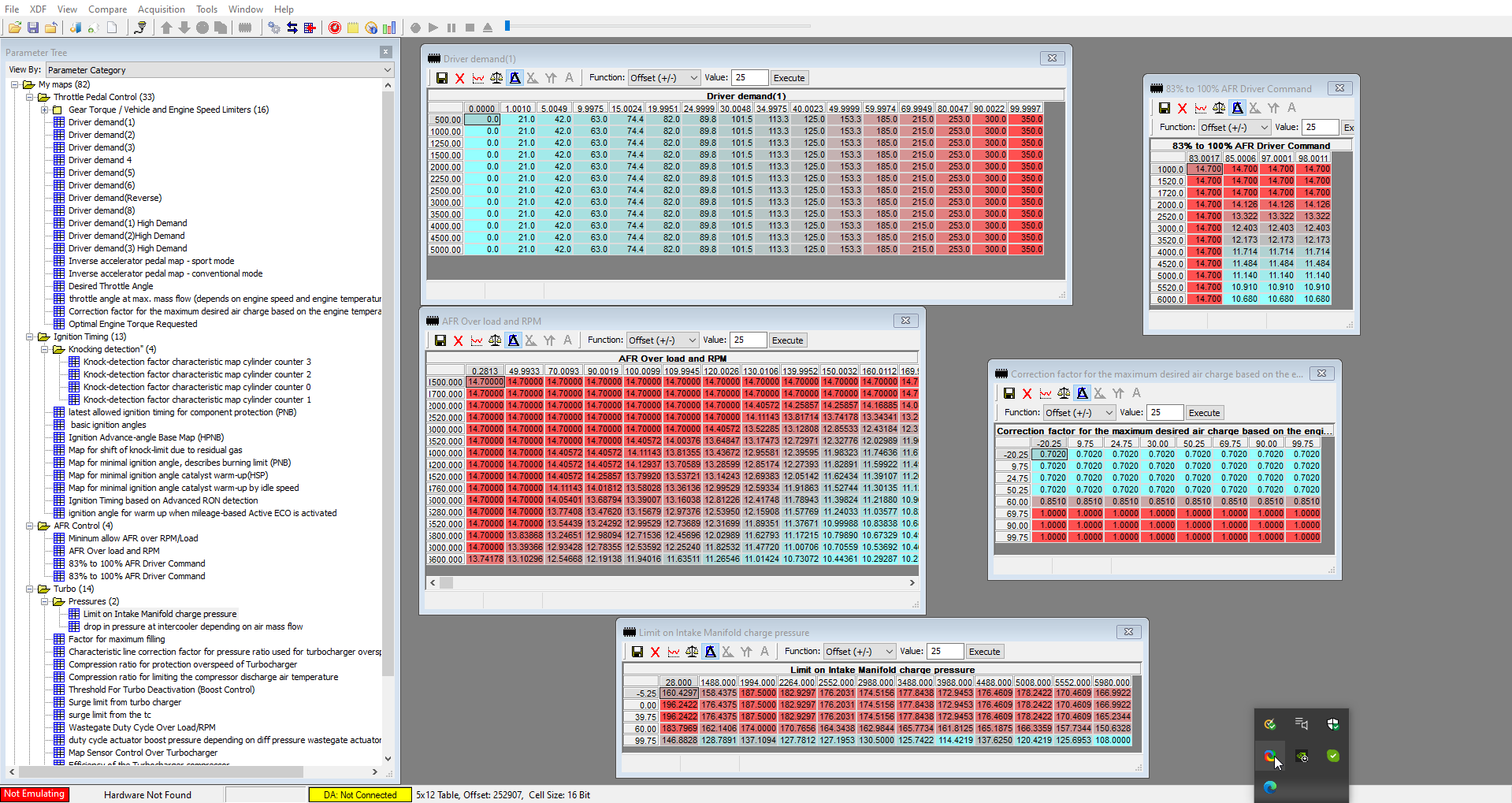Click the record circle button in main toolbar
The image size is (1512, 803).
pos(415,28)
